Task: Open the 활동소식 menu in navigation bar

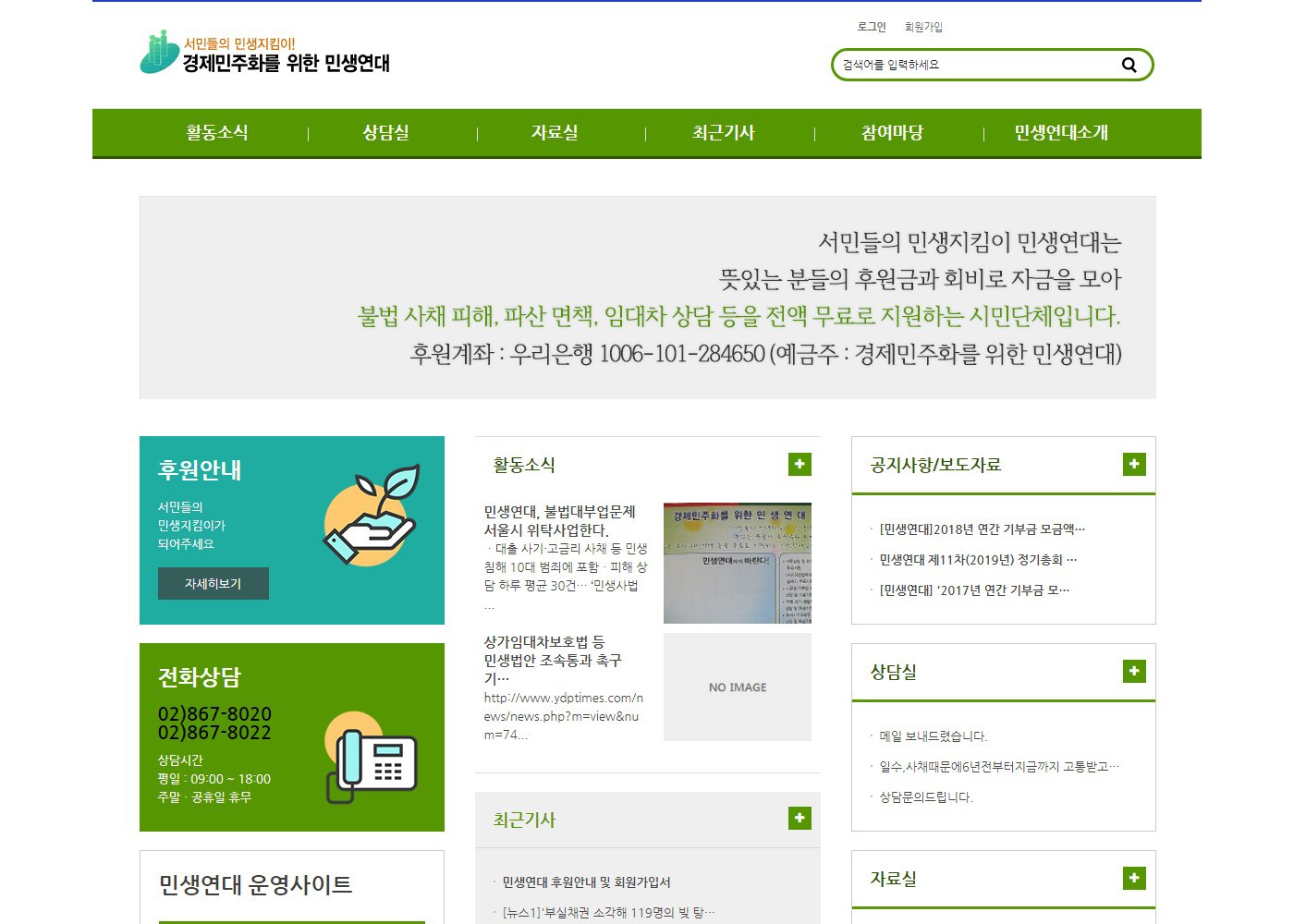Action: coord(217,133)
